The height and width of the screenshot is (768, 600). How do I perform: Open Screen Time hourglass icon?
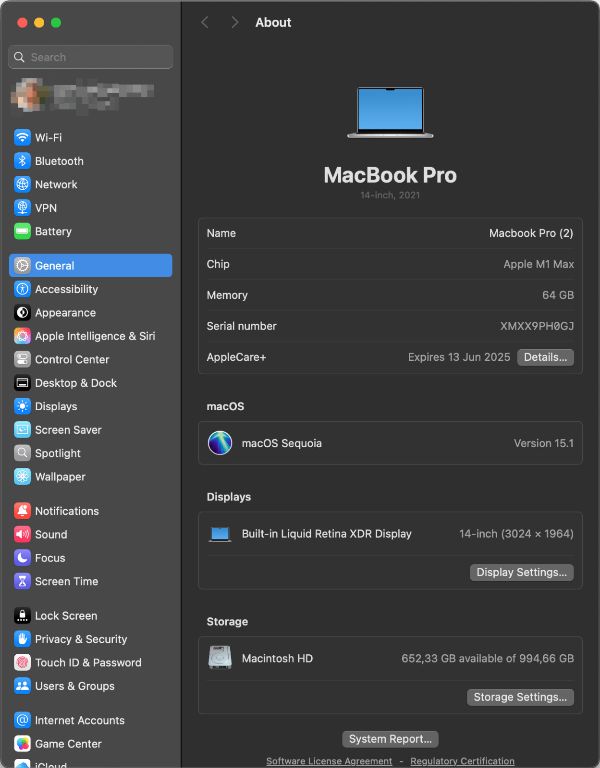(x=22, y=581)
